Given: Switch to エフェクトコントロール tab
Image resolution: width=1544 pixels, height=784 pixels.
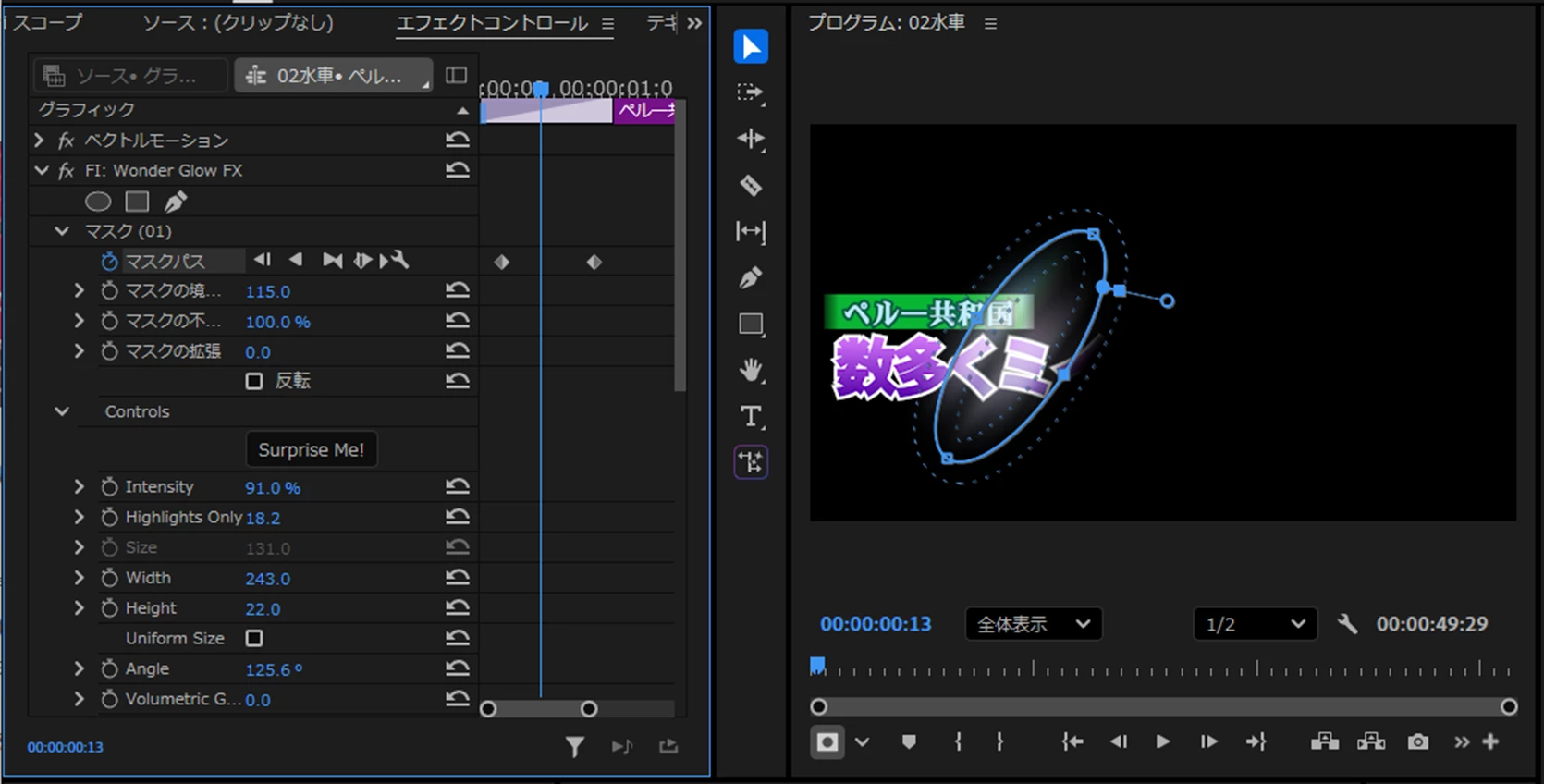Looking at the screenshot, I should [492, 23].
